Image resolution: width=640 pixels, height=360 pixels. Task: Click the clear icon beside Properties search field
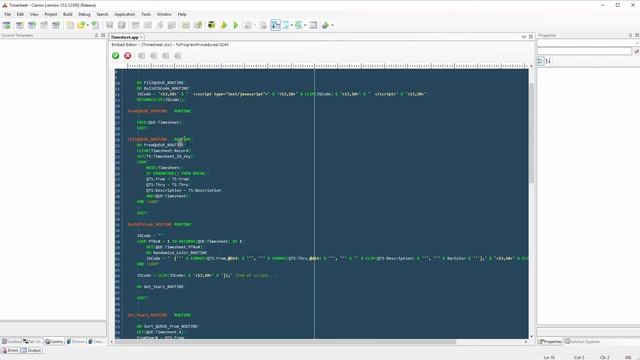click(636, 51)
